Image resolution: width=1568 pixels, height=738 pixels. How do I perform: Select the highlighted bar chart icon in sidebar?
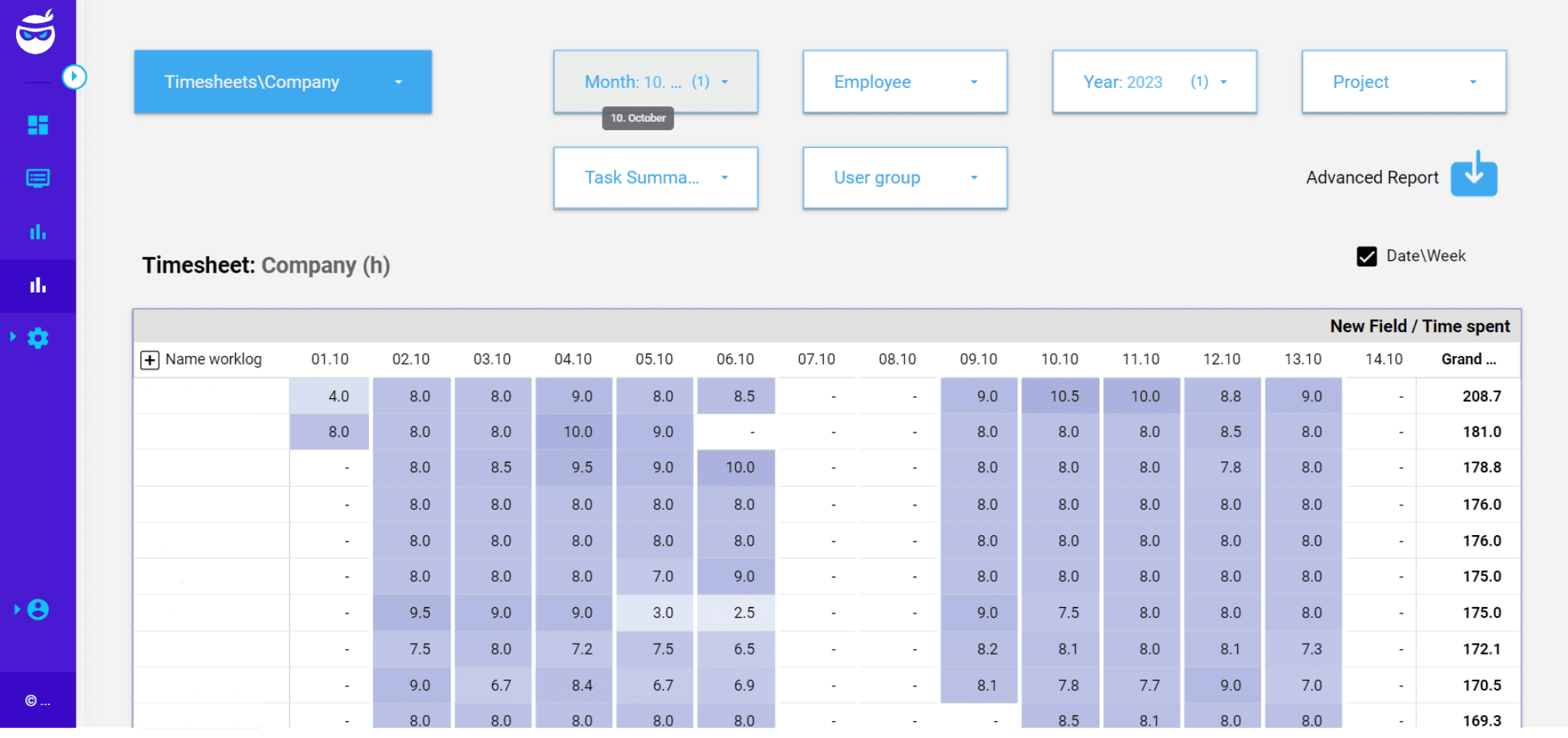point(38,285)
